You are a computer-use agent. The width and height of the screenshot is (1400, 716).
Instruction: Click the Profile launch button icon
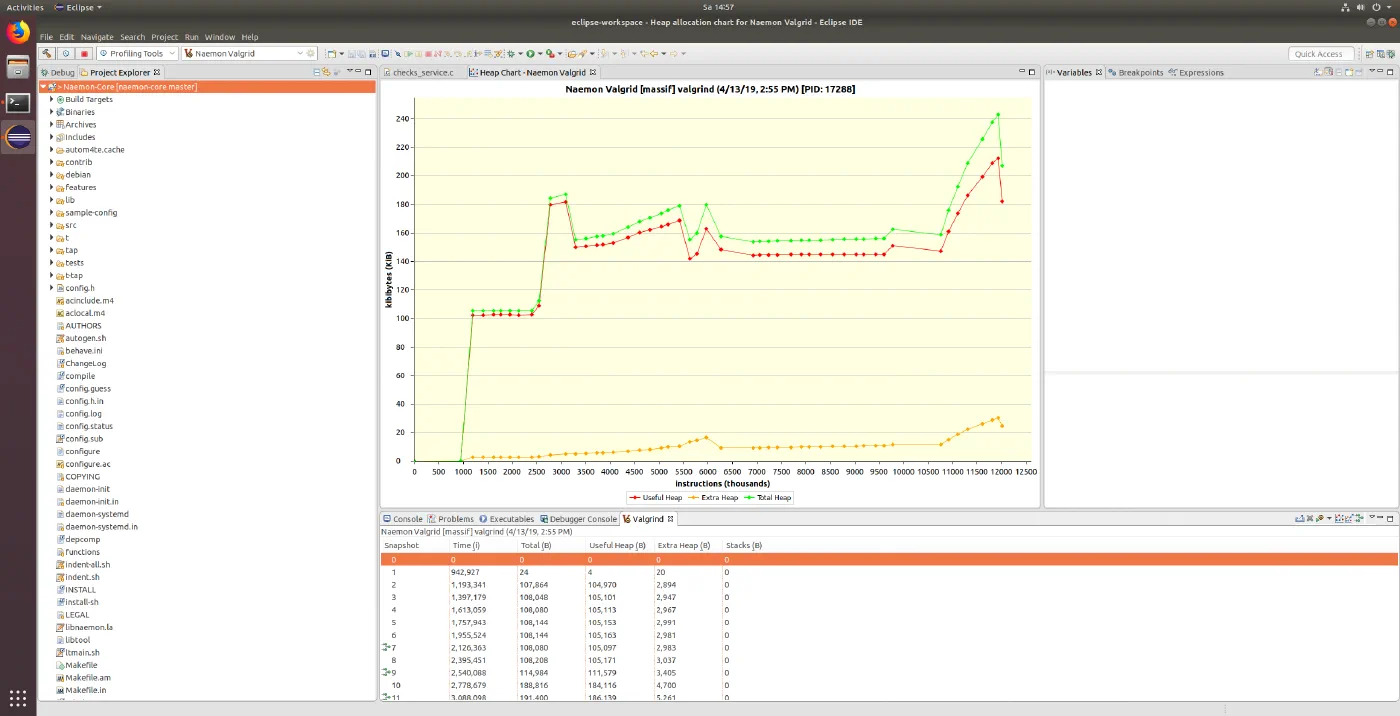click(65, 53)
